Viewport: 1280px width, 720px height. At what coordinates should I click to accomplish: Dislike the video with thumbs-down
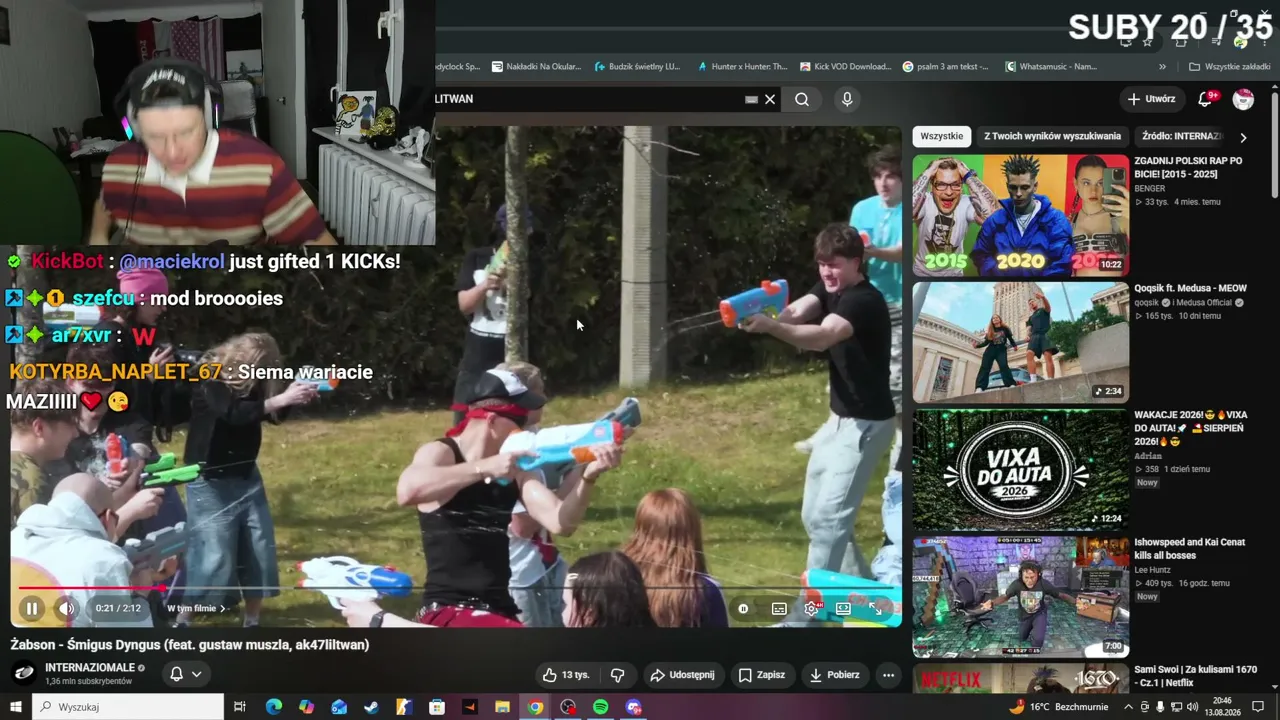click(617, 675)
